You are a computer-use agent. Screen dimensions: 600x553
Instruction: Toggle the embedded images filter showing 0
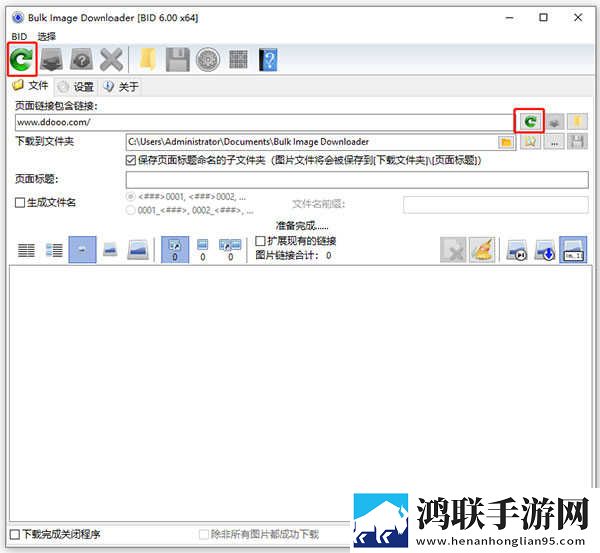[x=202, y=250]
